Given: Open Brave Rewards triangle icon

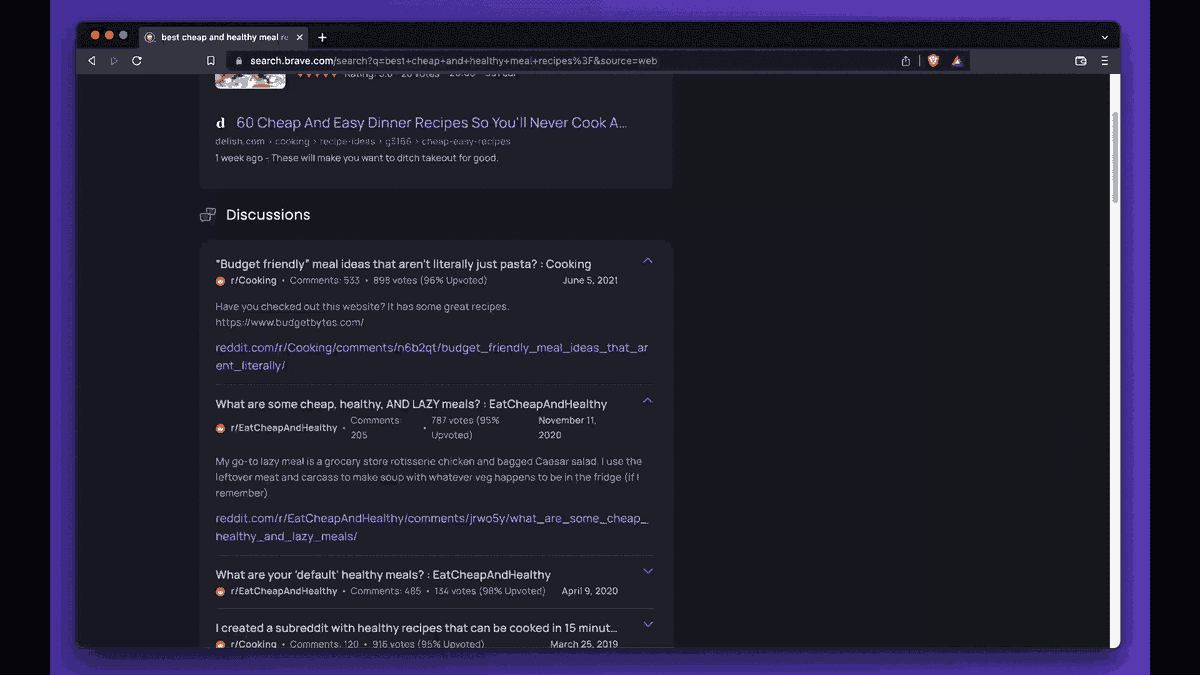Looking at the screenshot, I should point(957,61).
